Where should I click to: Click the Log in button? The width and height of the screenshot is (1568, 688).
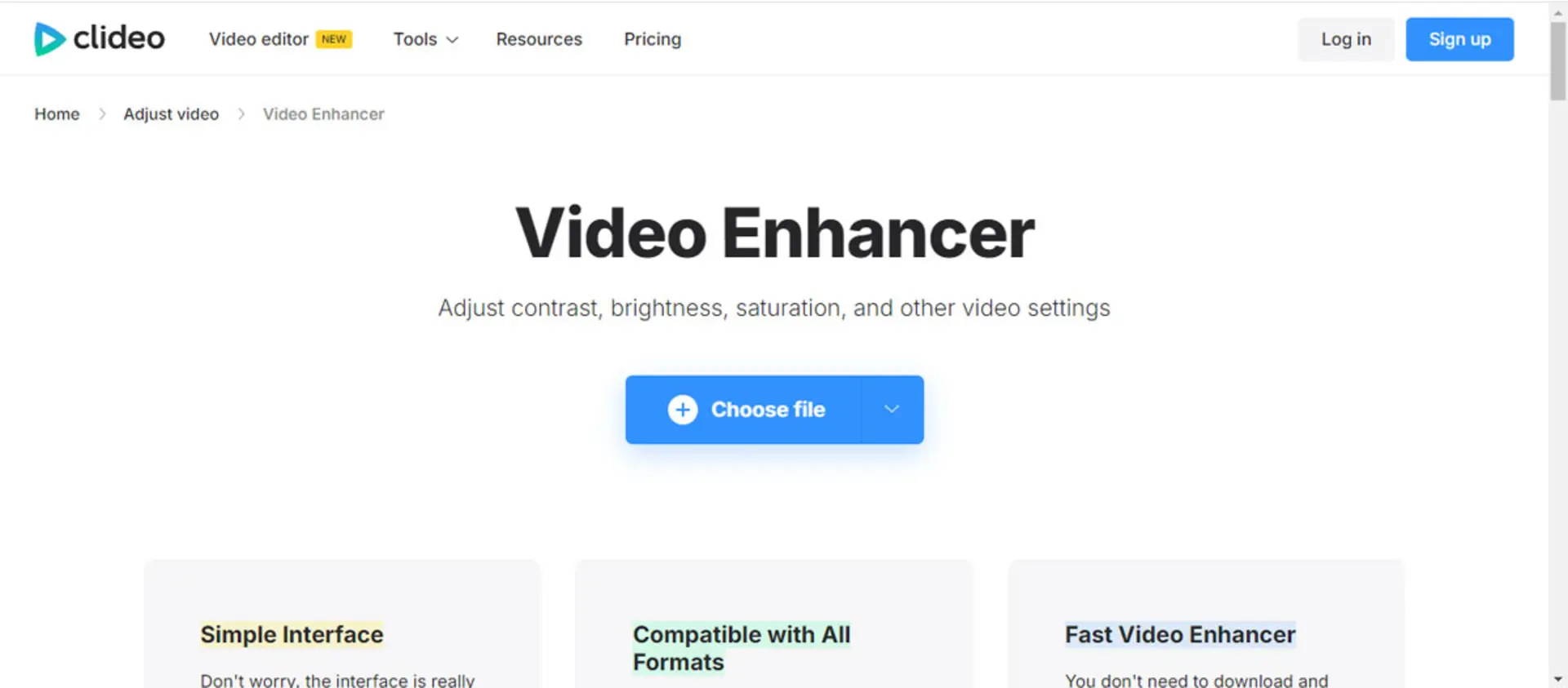1346,39
